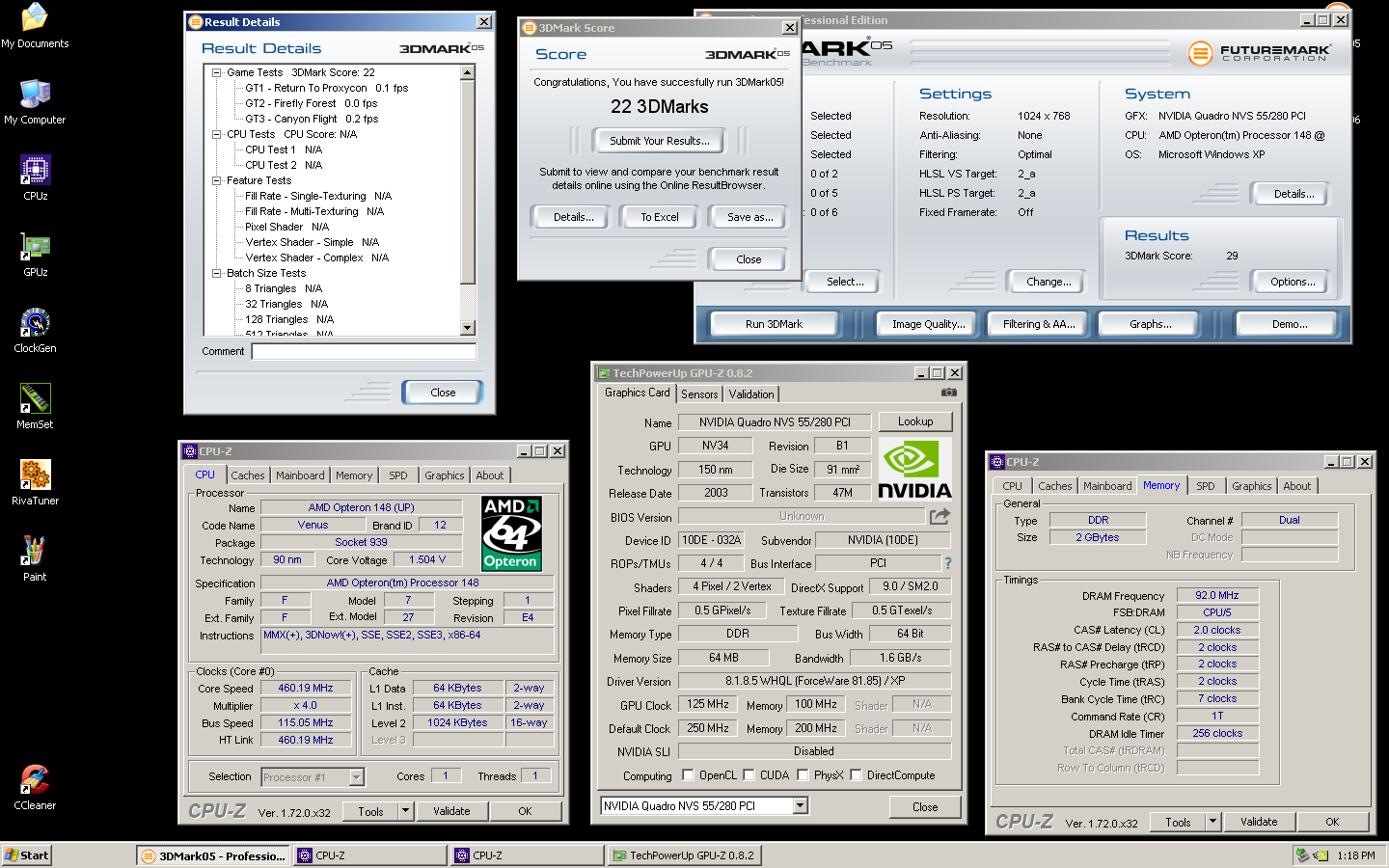The height and width of the screenshot is (868, 1389).
Task: Click the GPU-Z screenshot camera icon
Action: [x=949, y=393]
